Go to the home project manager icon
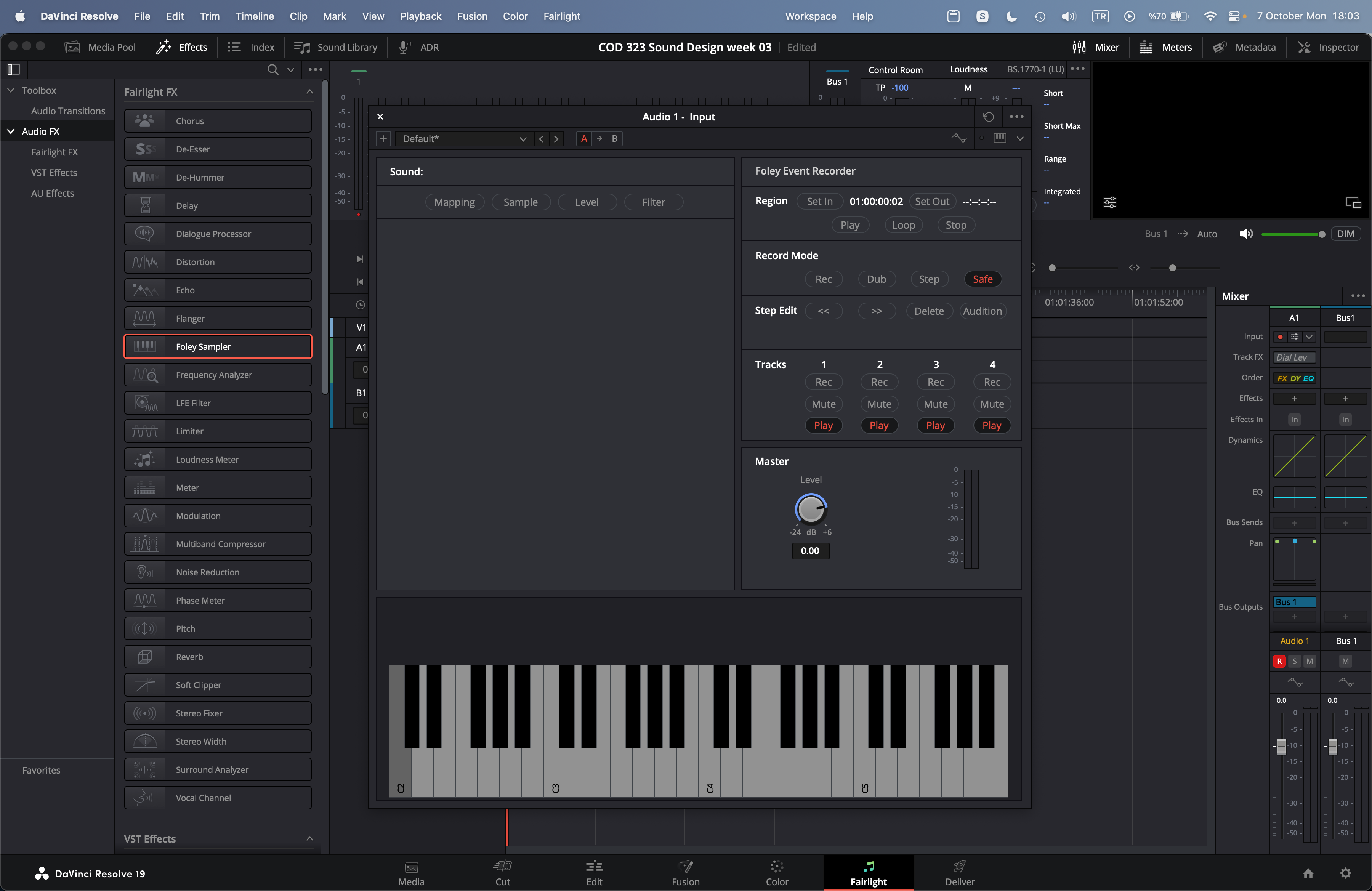1372x891 pixels. point(1308,873)
